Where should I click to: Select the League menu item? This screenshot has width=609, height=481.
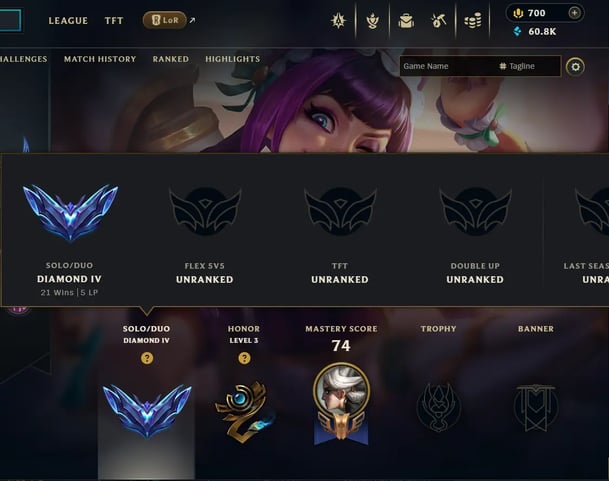(x=68, y=21)
